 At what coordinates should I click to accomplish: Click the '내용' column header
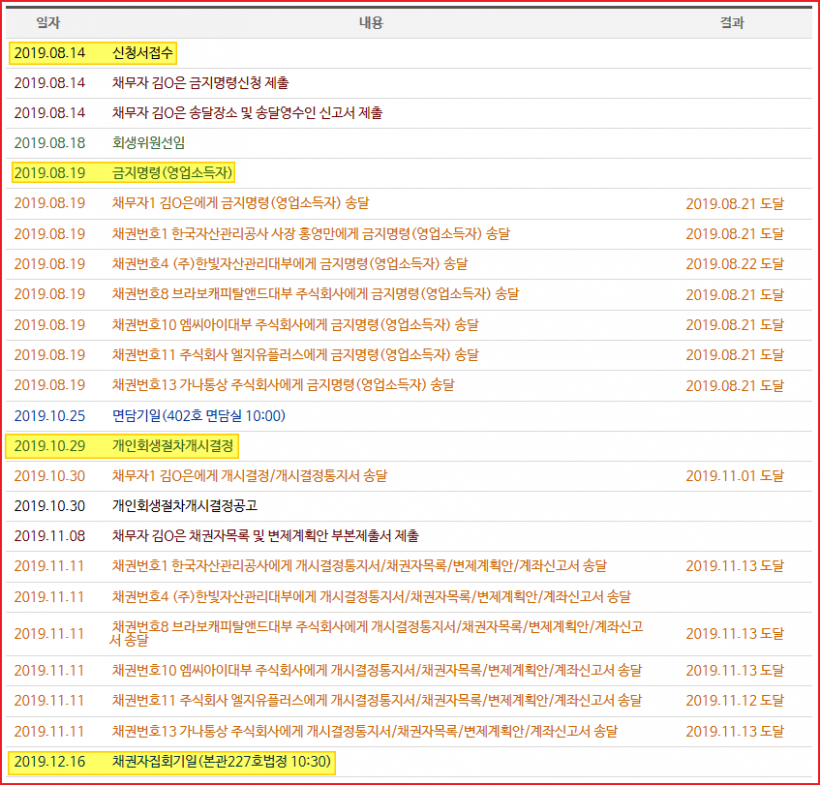[371, 22]
